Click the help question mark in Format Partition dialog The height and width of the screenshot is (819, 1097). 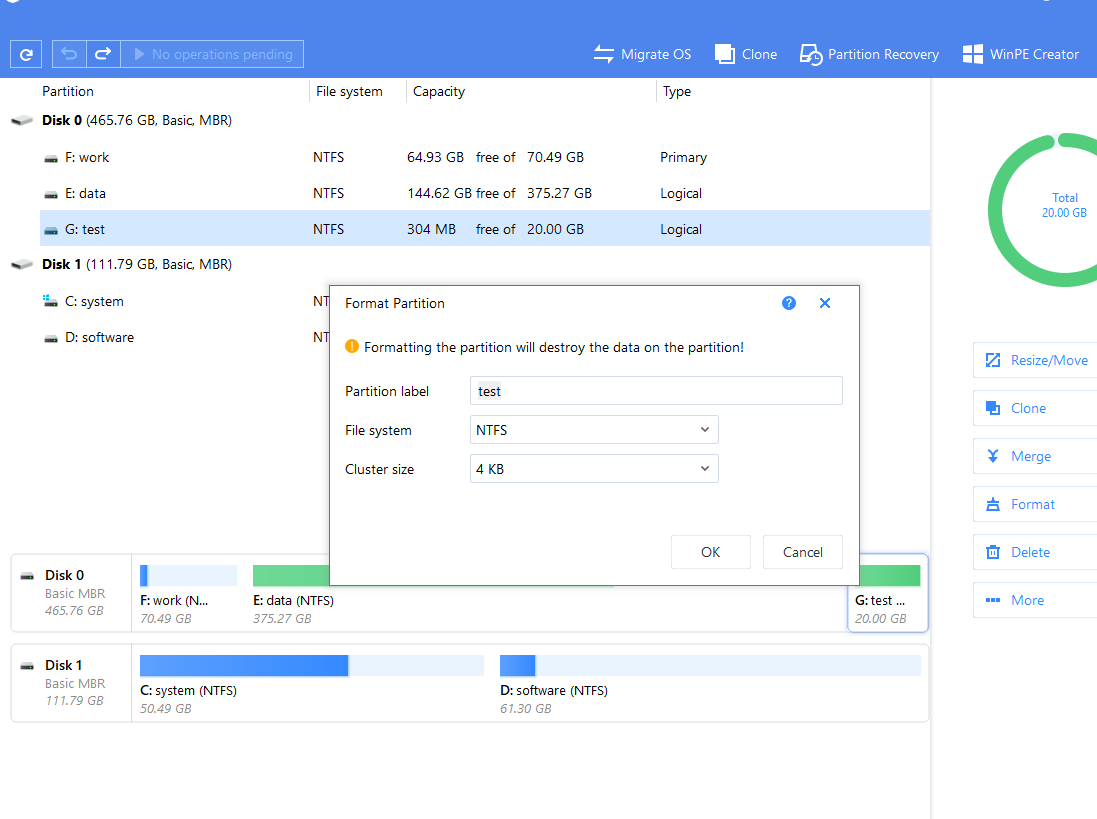(788, 303)
